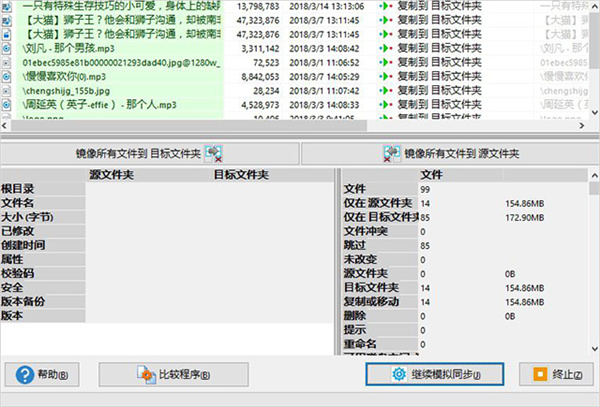This screenshot has width=600, height=407.
Task: Click 镜像所有文件到 源文件夹 button
Action: click(x=450, y=154)
